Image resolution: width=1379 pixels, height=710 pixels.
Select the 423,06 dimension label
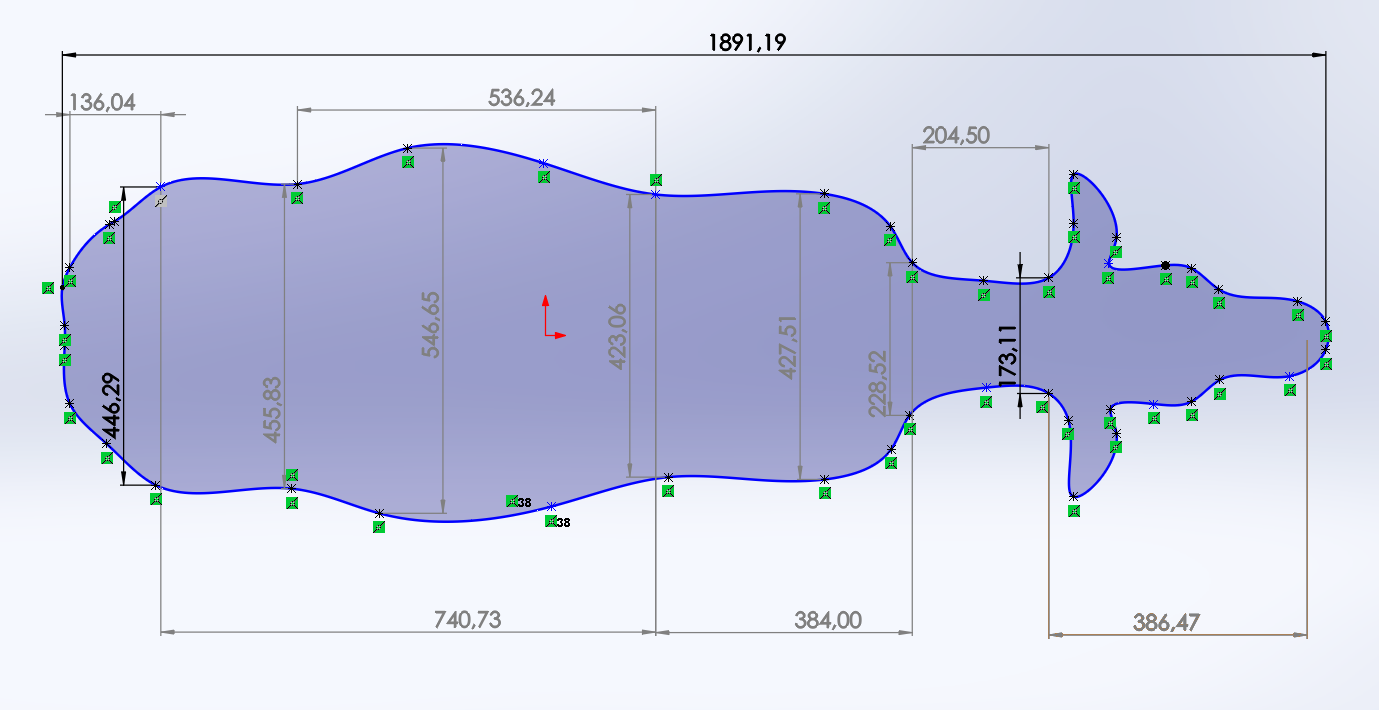coord(617,337)
